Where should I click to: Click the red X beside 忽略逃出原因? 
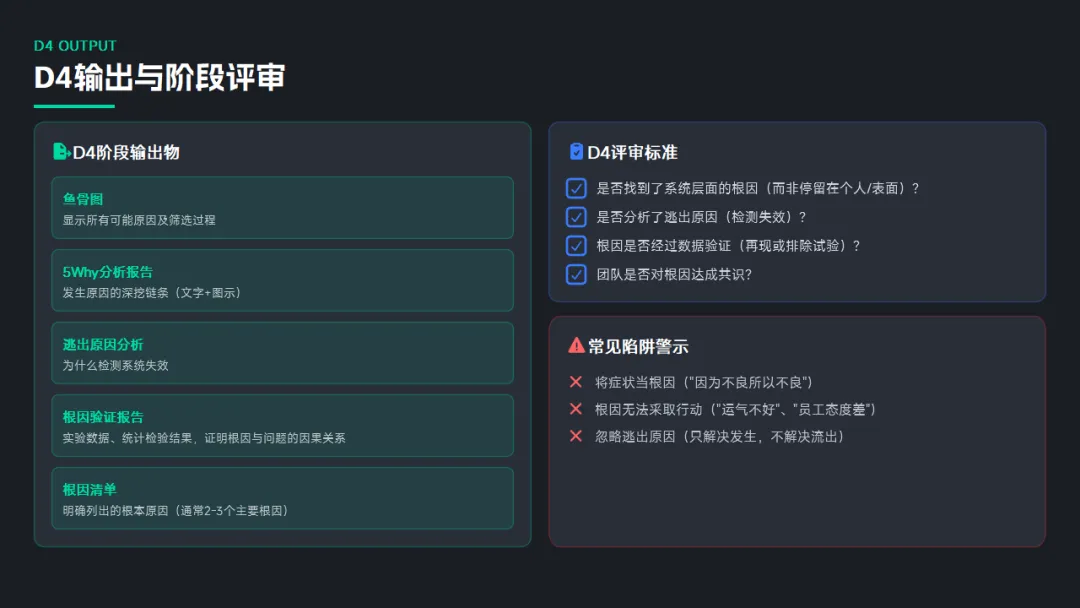[575, 436]
